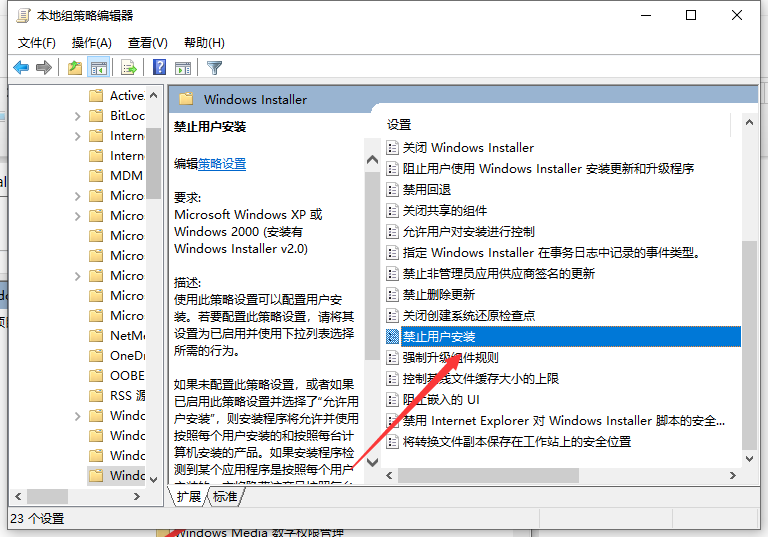Toggle the show/hide console tree icon
This screenshot has width=768, height=537.
[98, 68]
